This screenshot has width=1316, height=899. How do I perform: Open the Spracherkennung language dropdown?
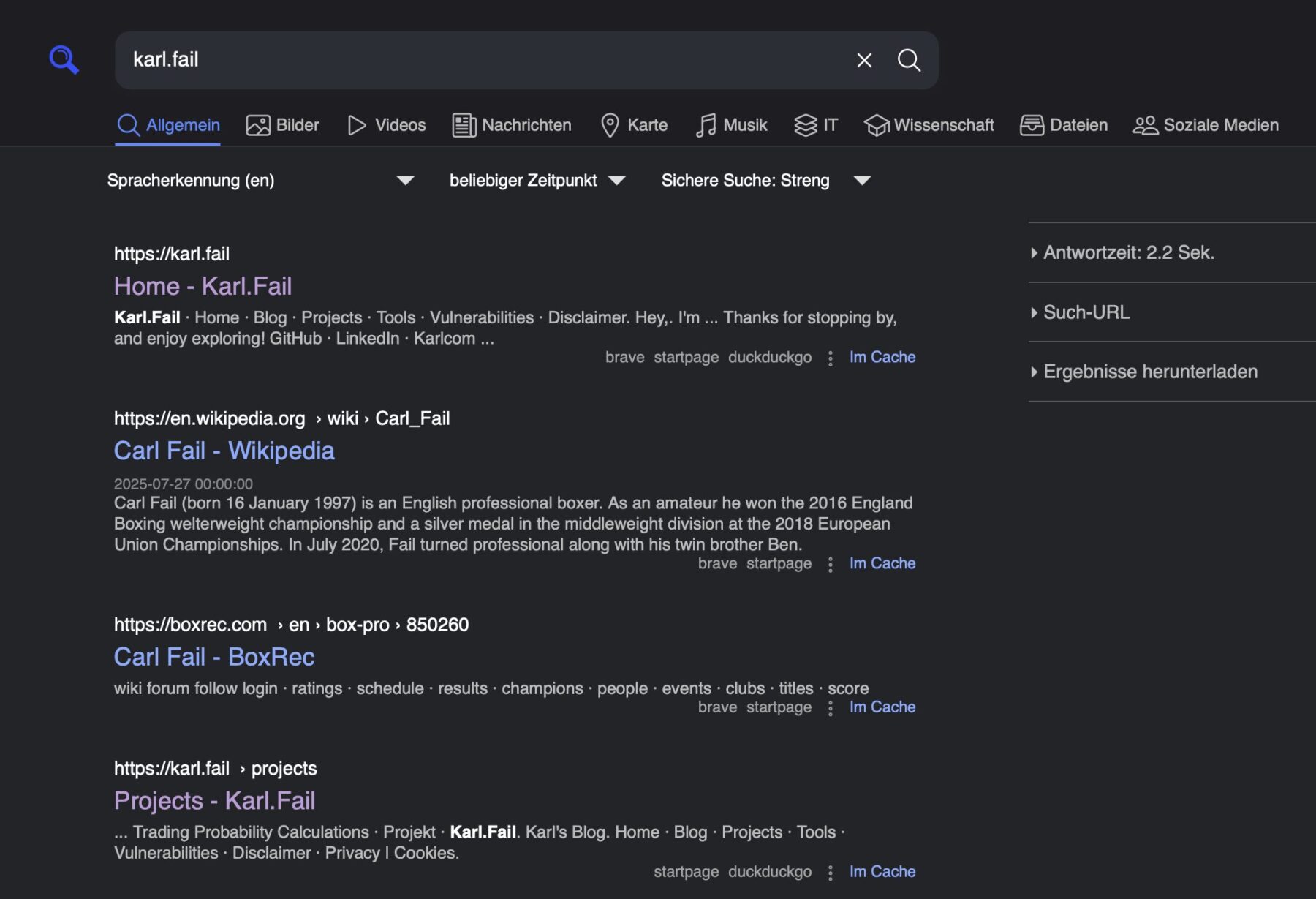tap(260, 181)
